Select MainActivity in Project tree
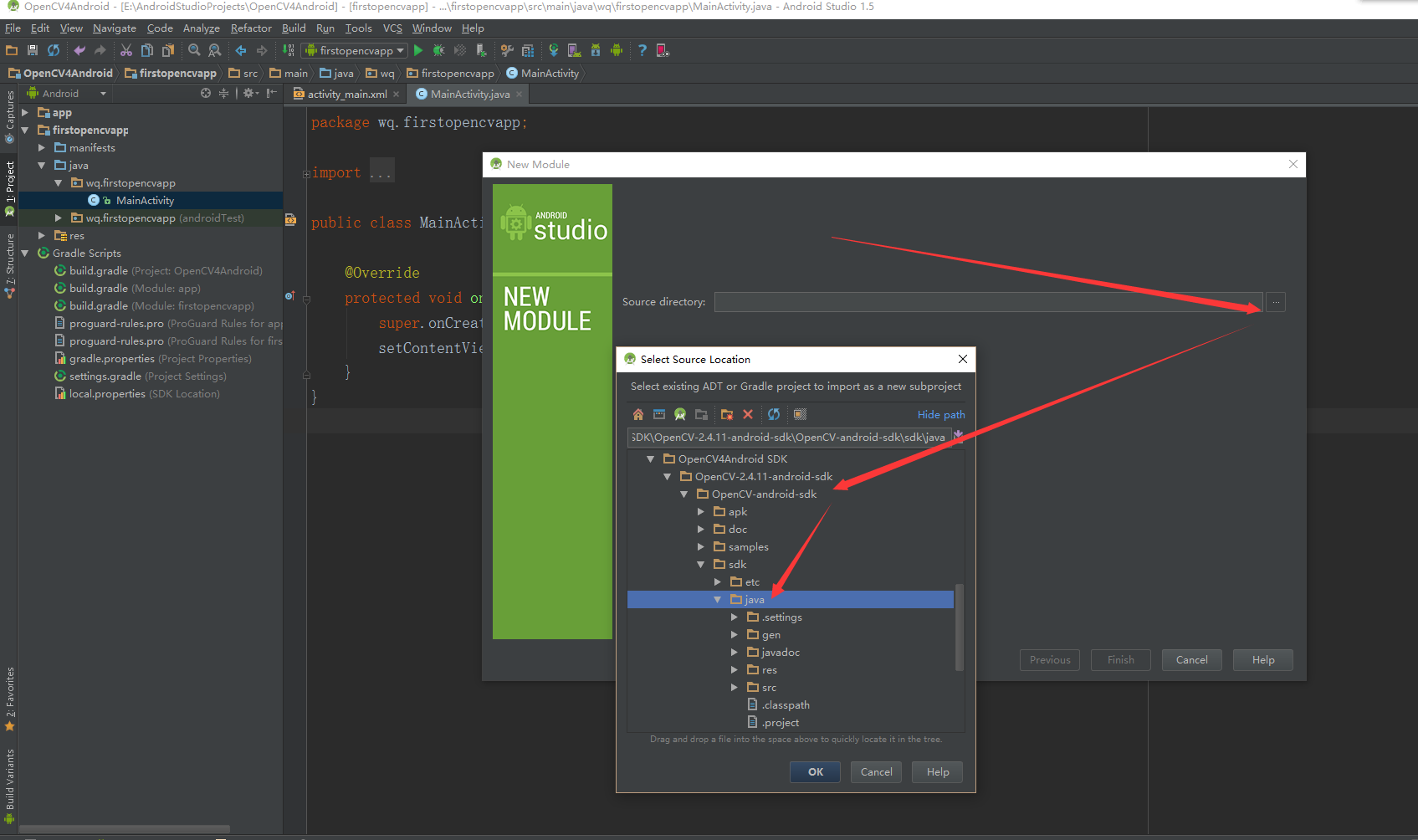The width and height of the screenshot is (1418, 840). 145,200
